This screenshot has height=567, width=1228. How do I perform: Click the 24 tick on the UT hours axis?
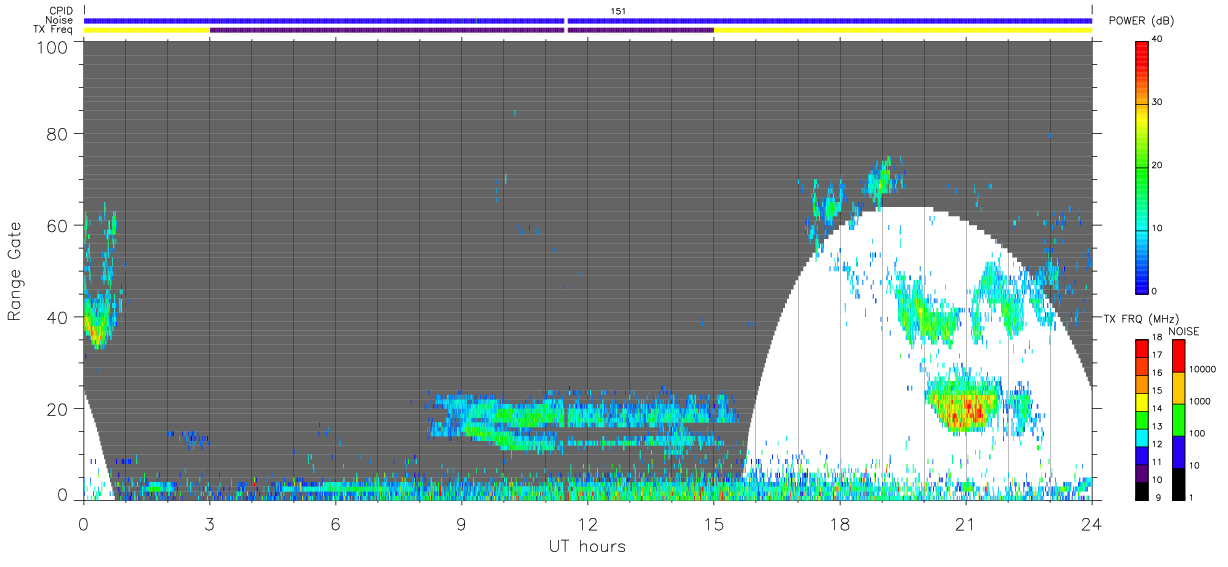pyautogui.click(x=1091, y=523)
